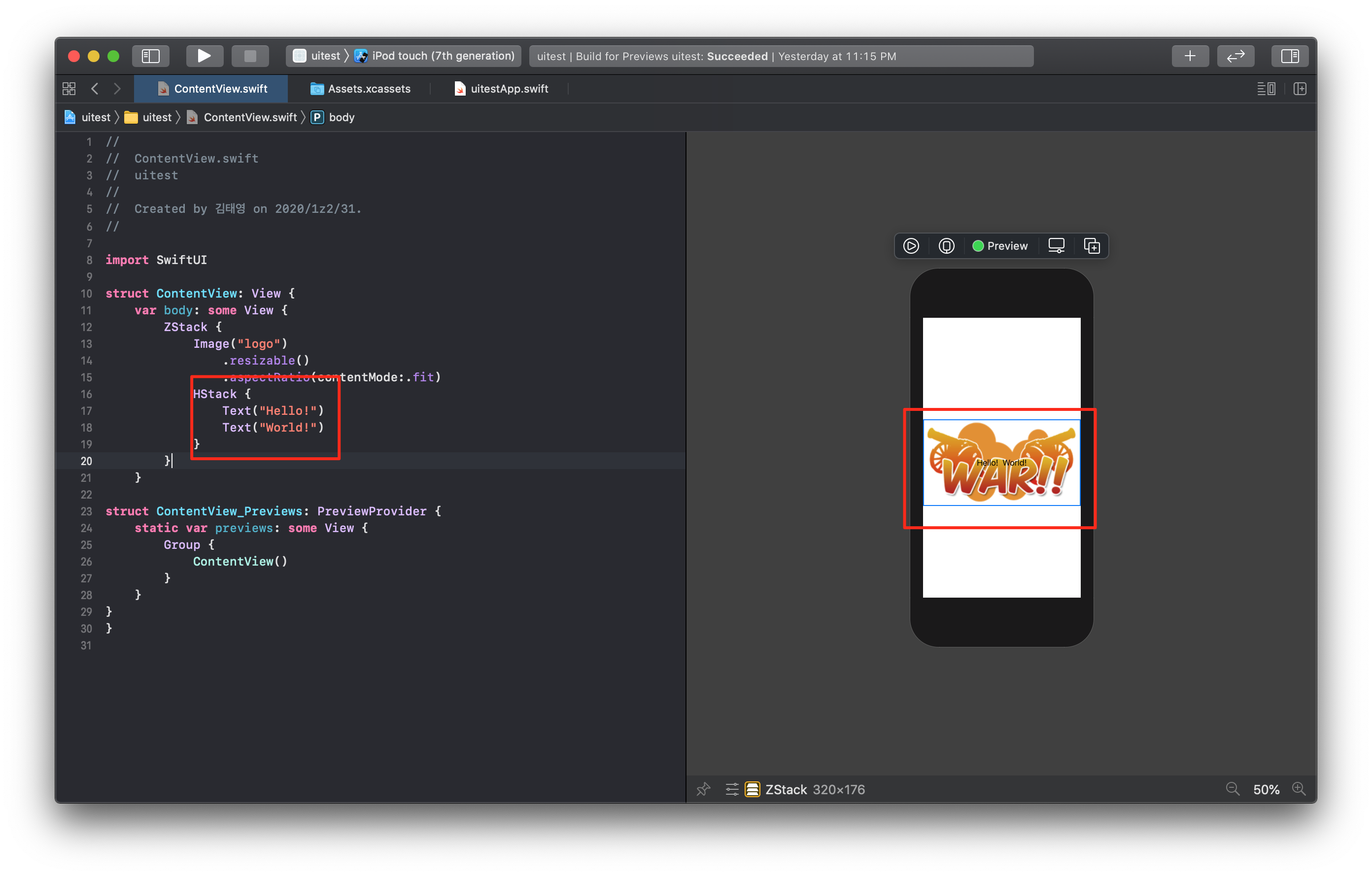Viewport: 1372px width, 876px height.
Task: Click the Run (play) button in toolbar
Action: [x=204, y=56]
